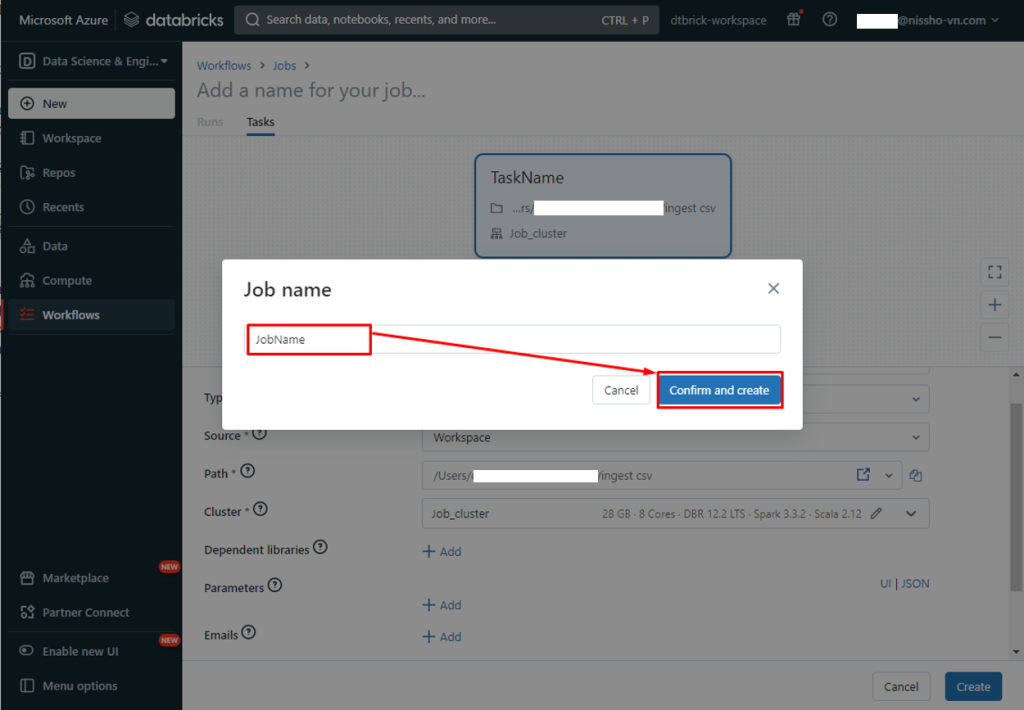
Task: Click Confirm and create button
Action: 719,390
